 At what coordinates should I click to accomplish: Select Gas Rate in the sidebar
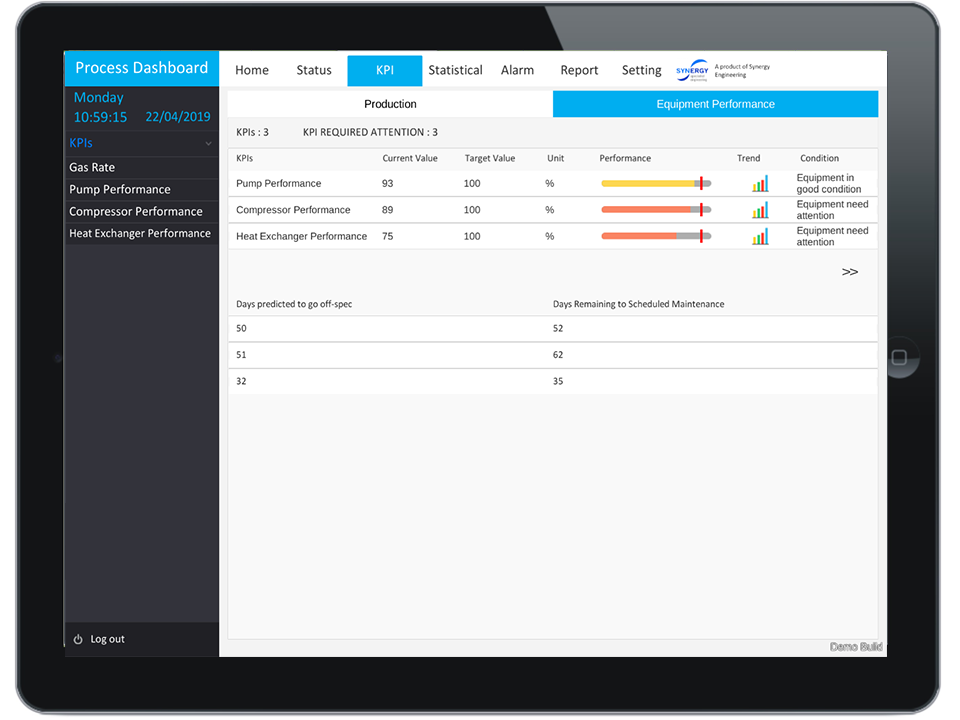(x=92, y=167)
